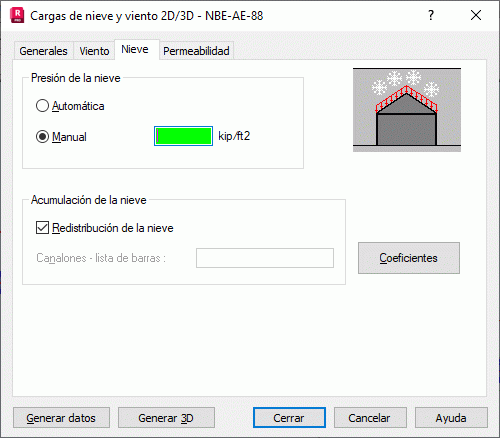
Task: Click the Generar 3D button
Action: [166, 418]
